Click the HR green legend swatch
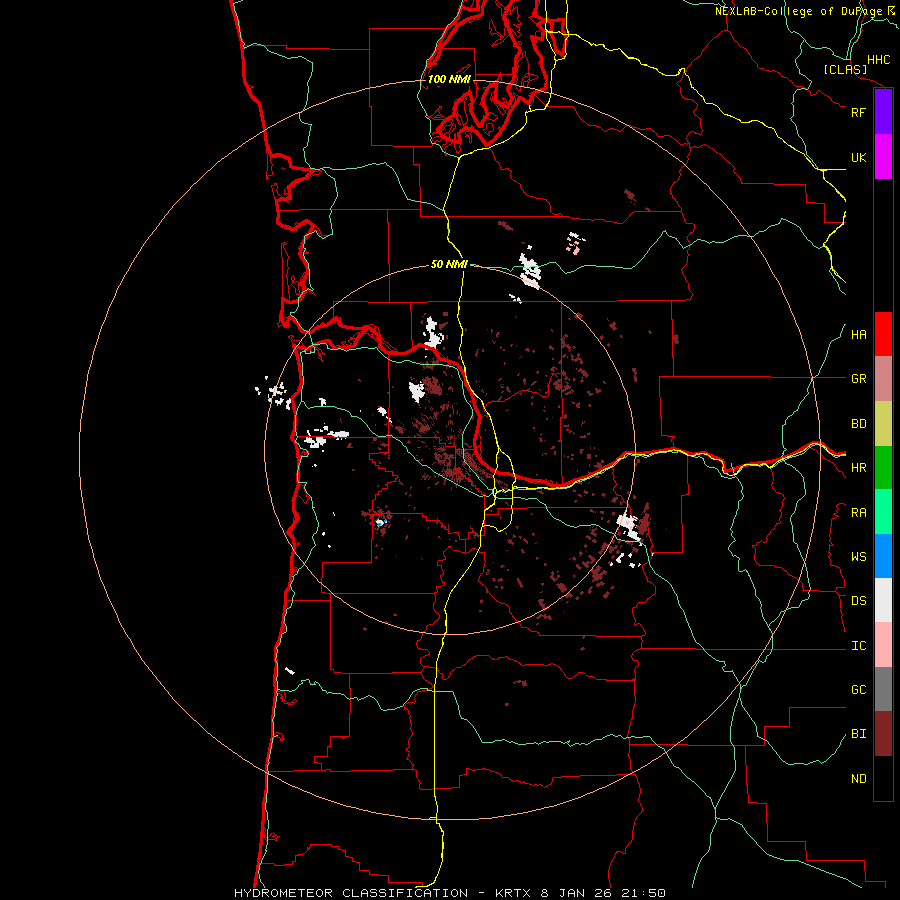The image size is (900, 900). 883,468
